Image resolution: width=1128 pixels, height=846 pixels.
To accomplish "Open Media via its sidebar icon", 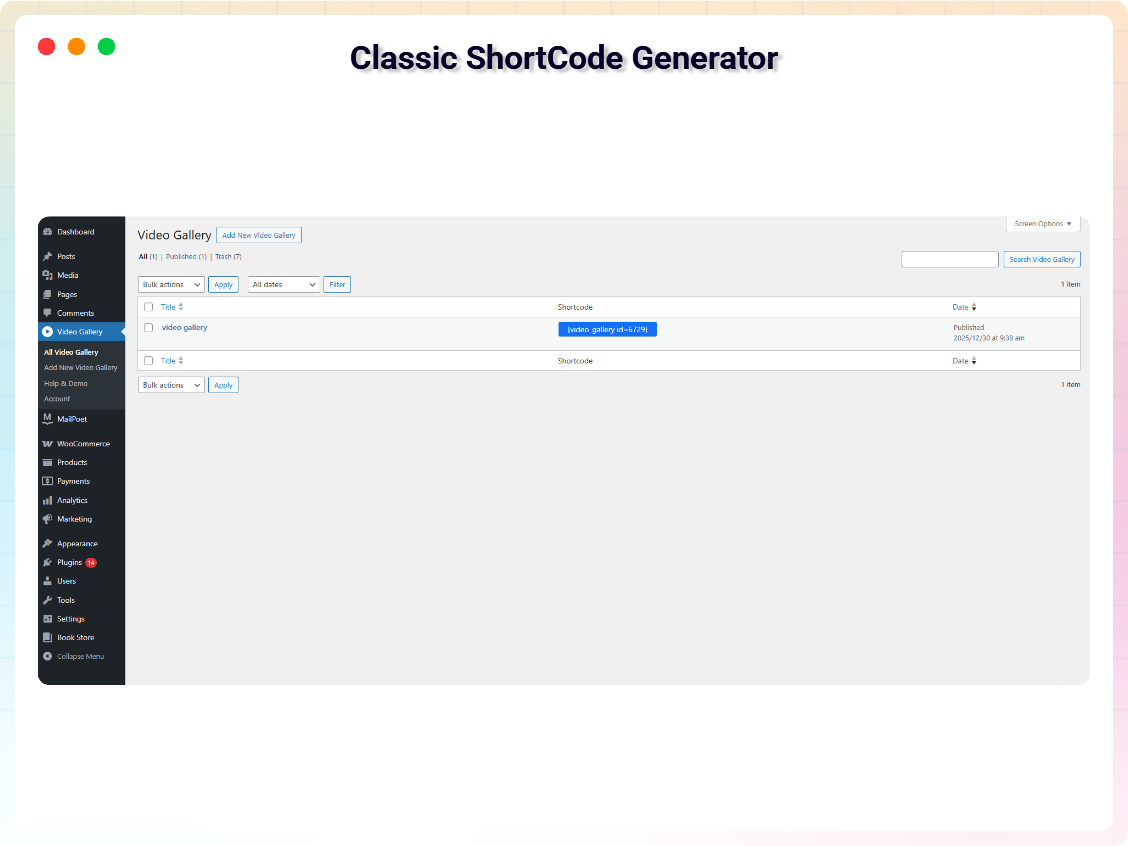I will pos(47,275).
